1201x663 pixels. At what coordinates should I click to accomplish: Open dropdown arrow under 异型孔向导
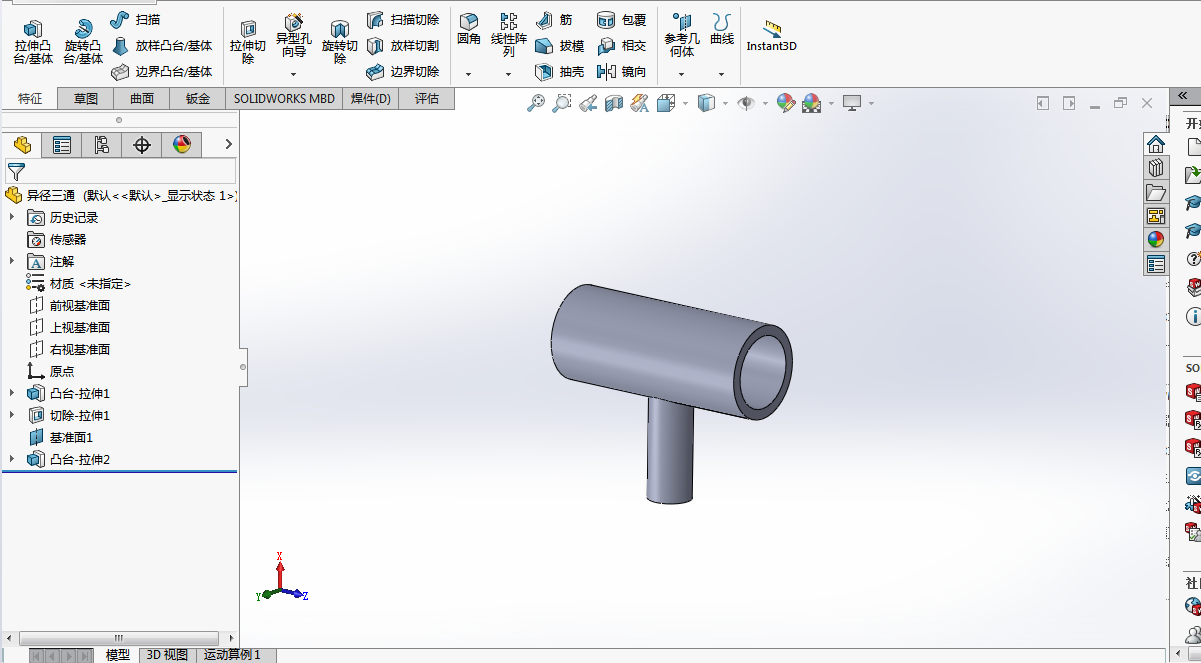[294, 74]
